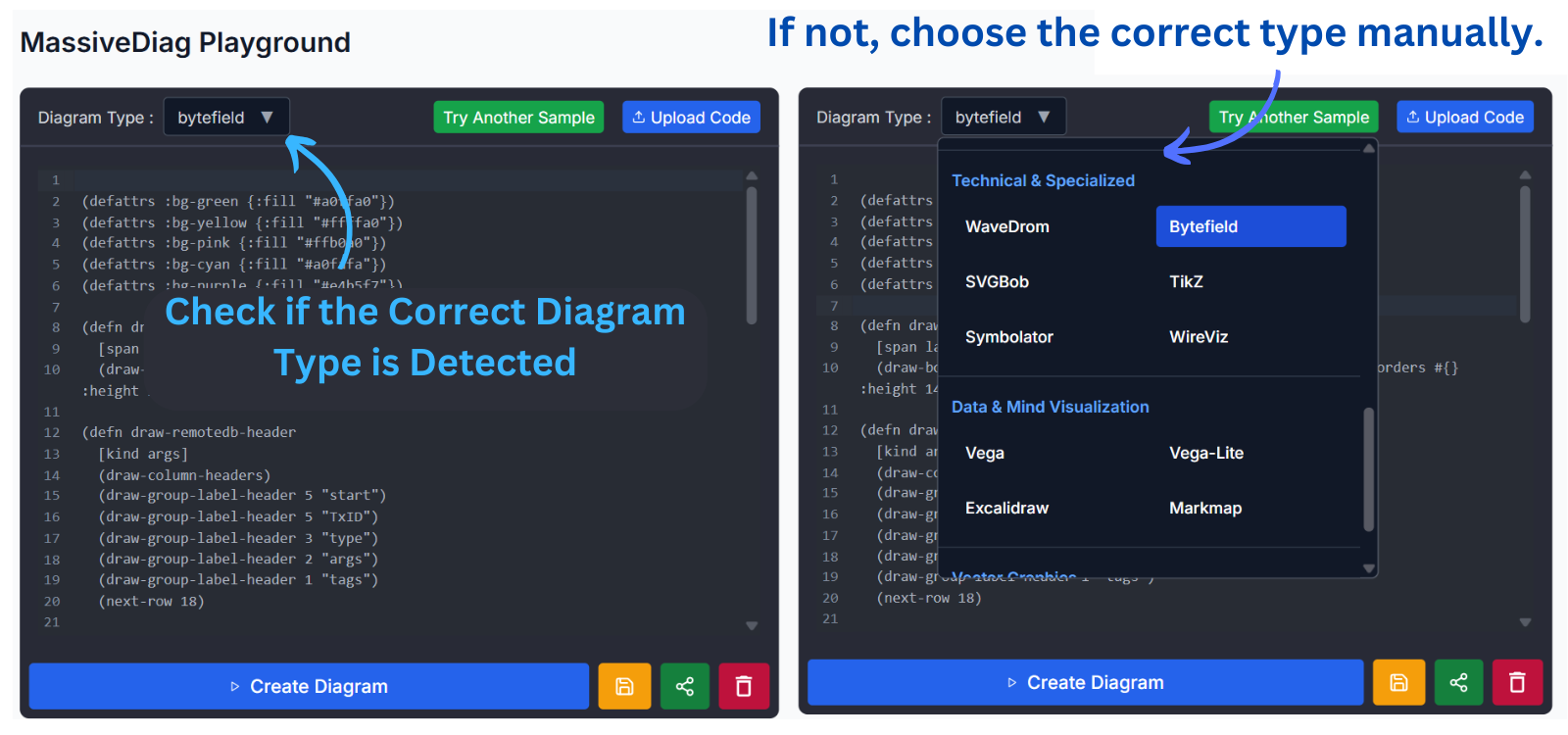The width and height of the screenshot is (1568, 735).
Task: Click Try Another Sample in right panel
Action: (1294, 117)
